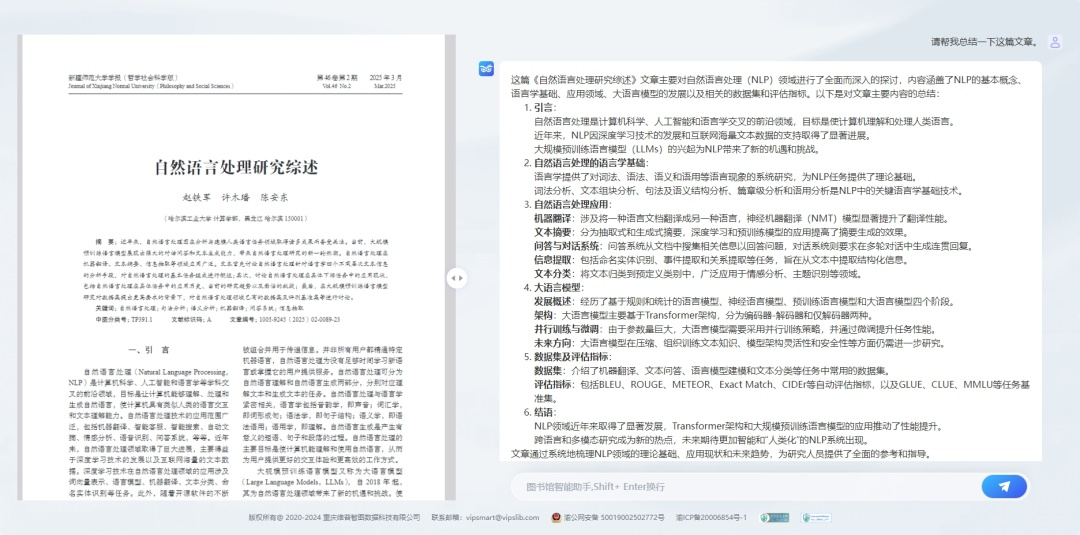This screenshot has height=535, width=1080.
Task: Click the user avatar icon beside the question
Action: (x=1054, y=42)
